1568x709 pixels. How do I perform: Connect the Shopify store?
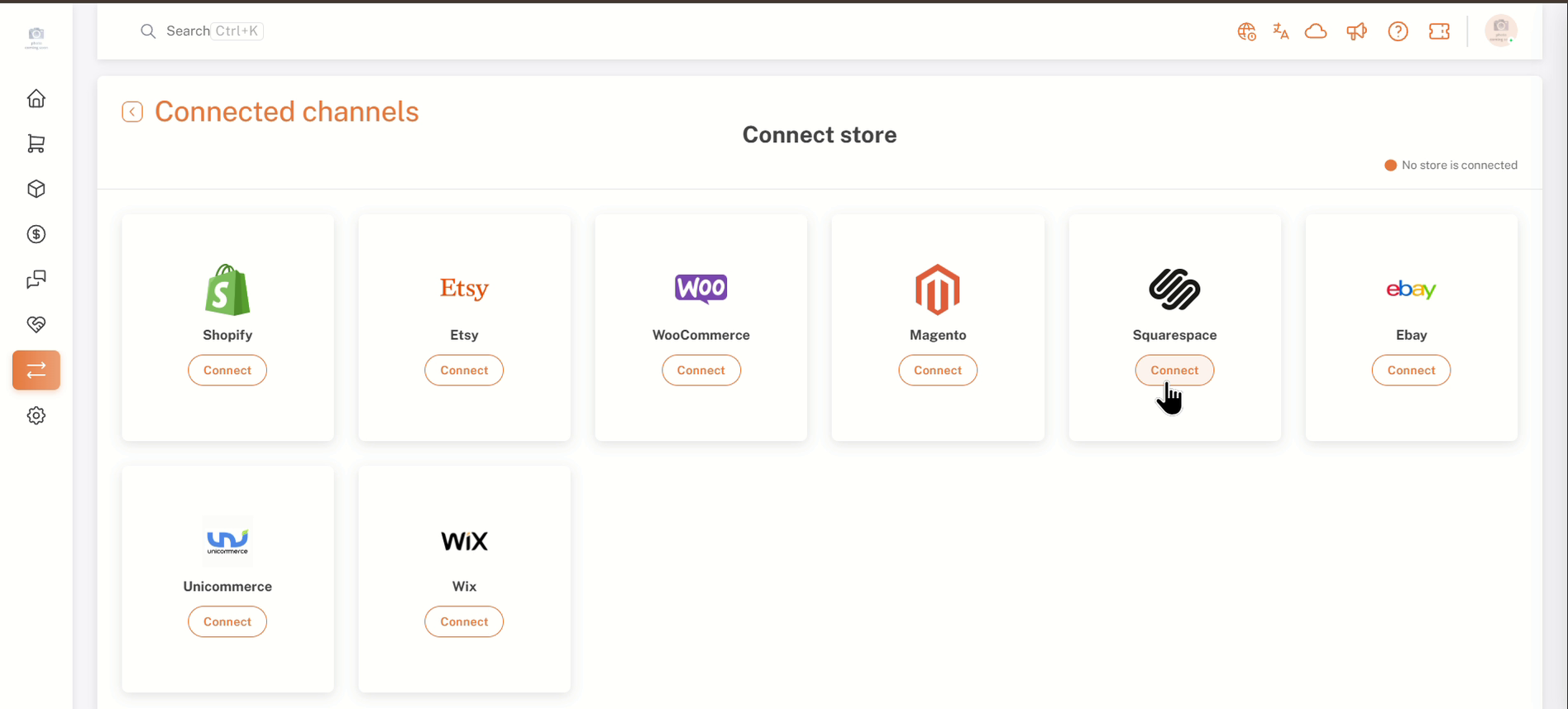coord(227,370)
